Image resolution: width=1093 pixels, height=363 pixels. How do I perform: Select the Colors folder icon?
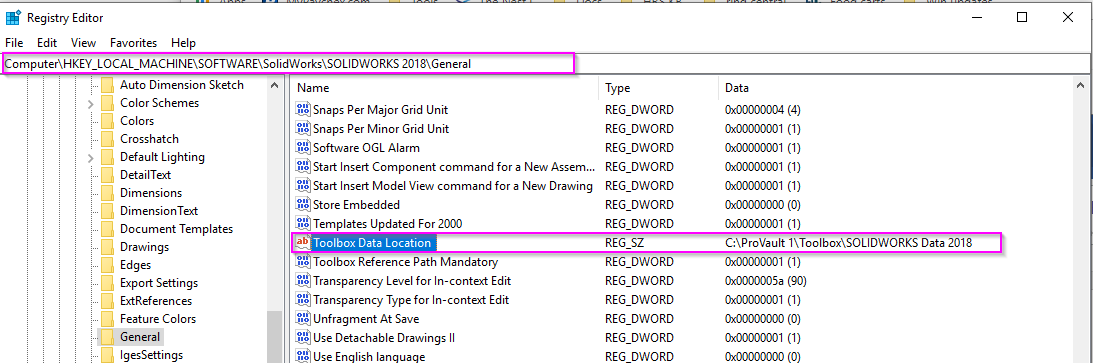tap(107, 121)
